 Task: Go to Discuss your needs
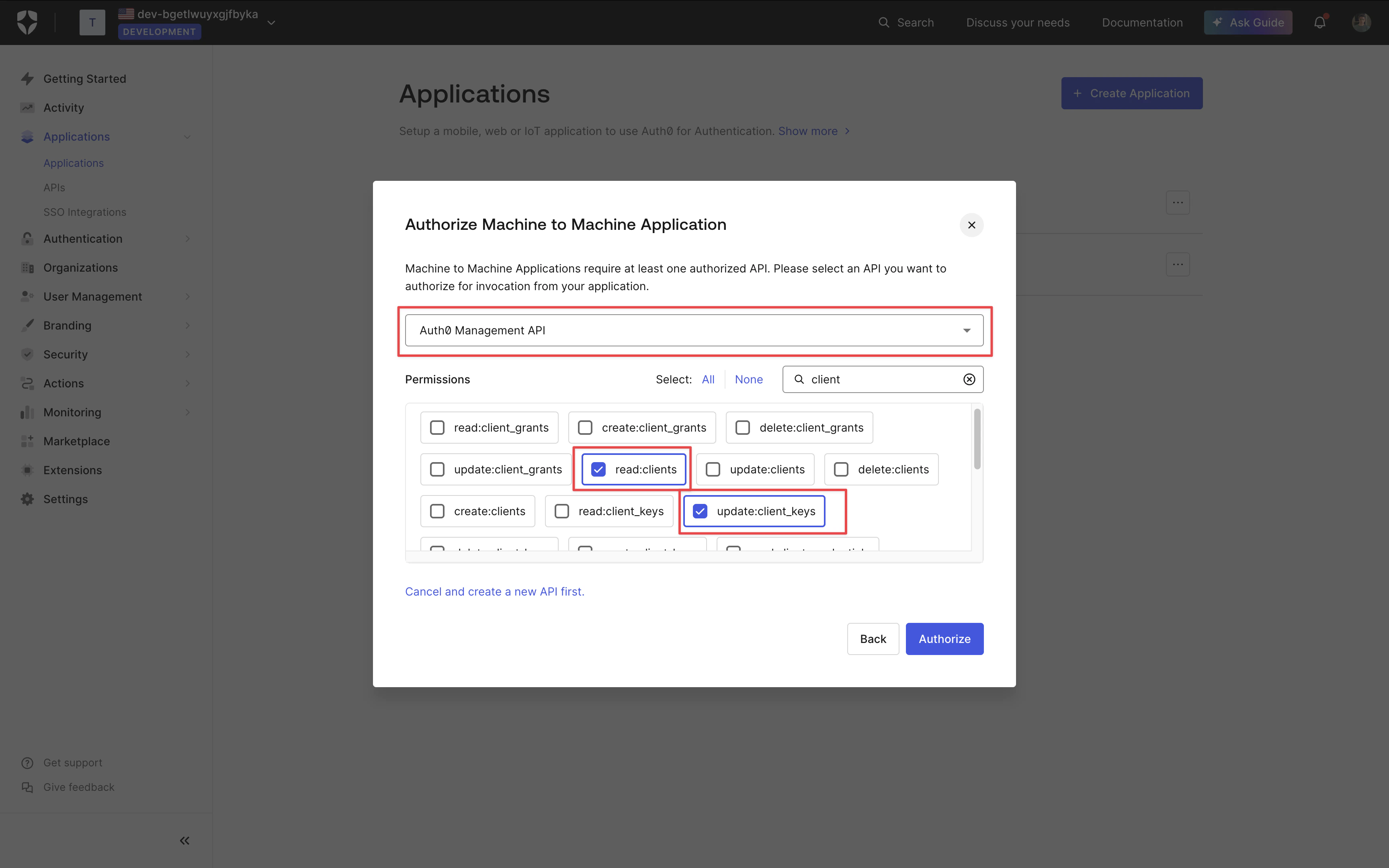1018,23
